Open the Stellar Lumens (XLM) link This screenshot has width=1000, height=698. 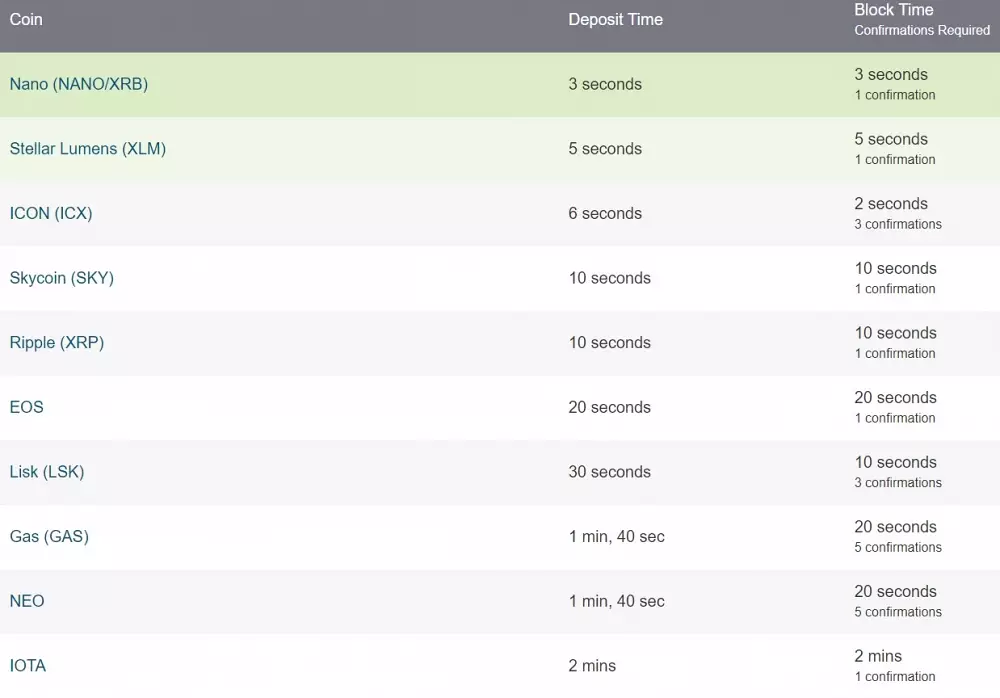point(88,149)
